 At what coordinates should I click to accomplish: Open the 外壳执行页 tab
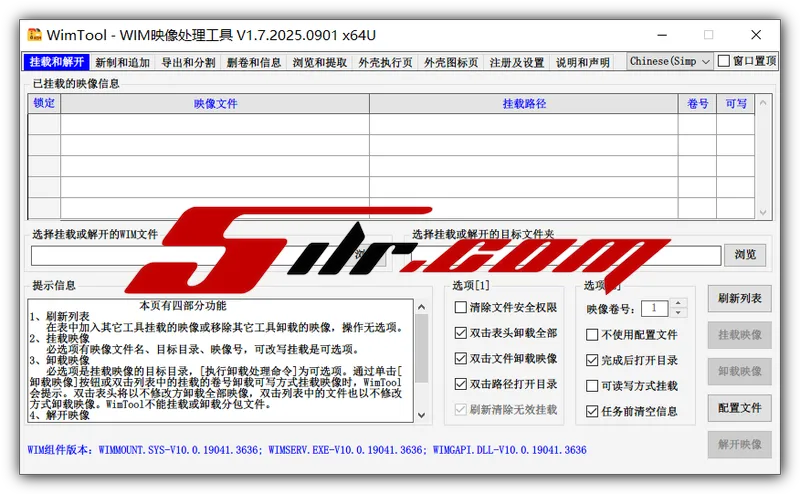point(385,62)
